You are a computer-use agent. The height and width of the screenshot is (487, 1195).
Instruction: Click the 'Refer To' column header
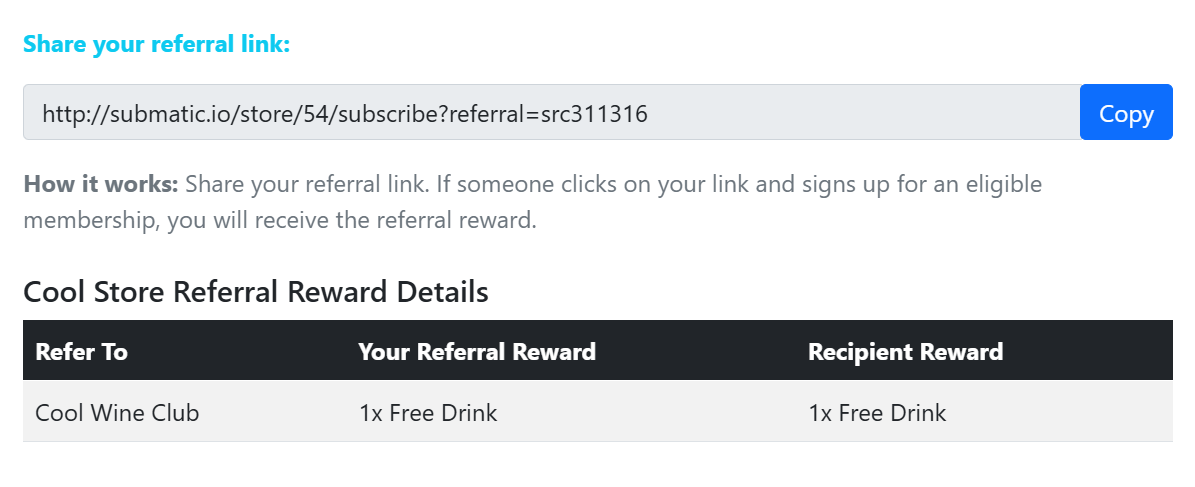pos(82,351)
